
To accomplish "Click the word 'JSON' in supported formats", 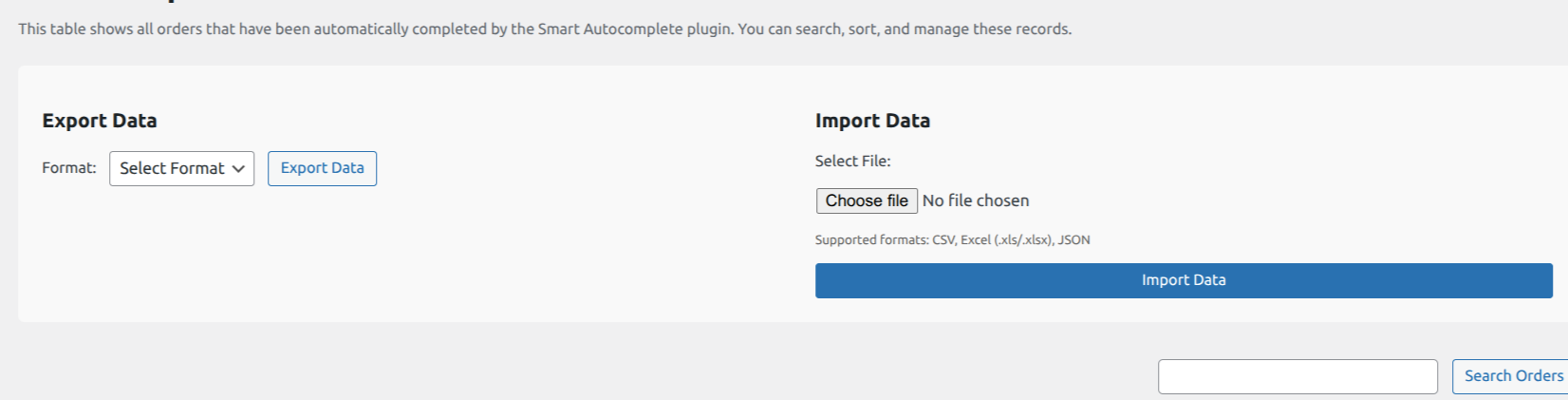I will (1073, 240).
